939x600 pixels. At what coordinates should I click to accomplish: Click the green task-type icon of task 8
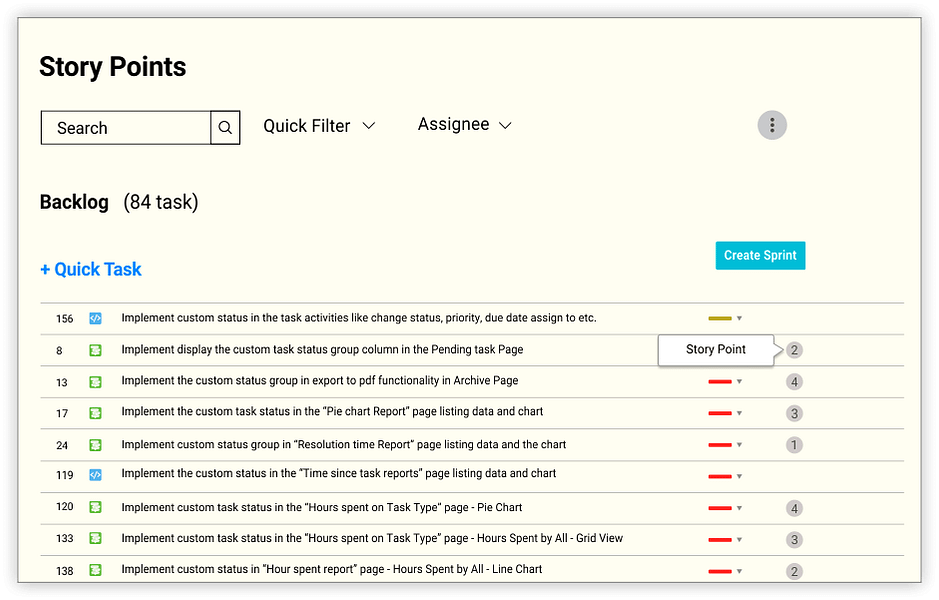point(95,350)
